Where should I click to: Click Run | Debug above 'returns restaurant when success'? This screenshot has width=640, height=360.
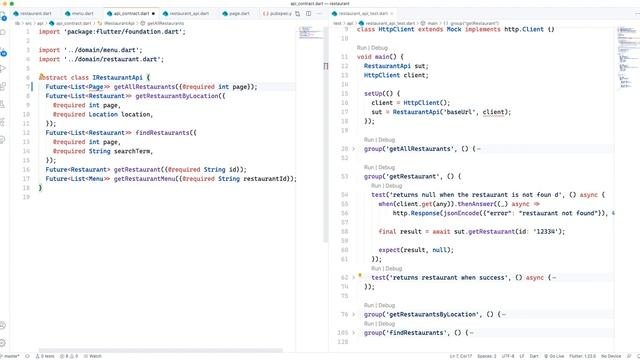[387, 268]
